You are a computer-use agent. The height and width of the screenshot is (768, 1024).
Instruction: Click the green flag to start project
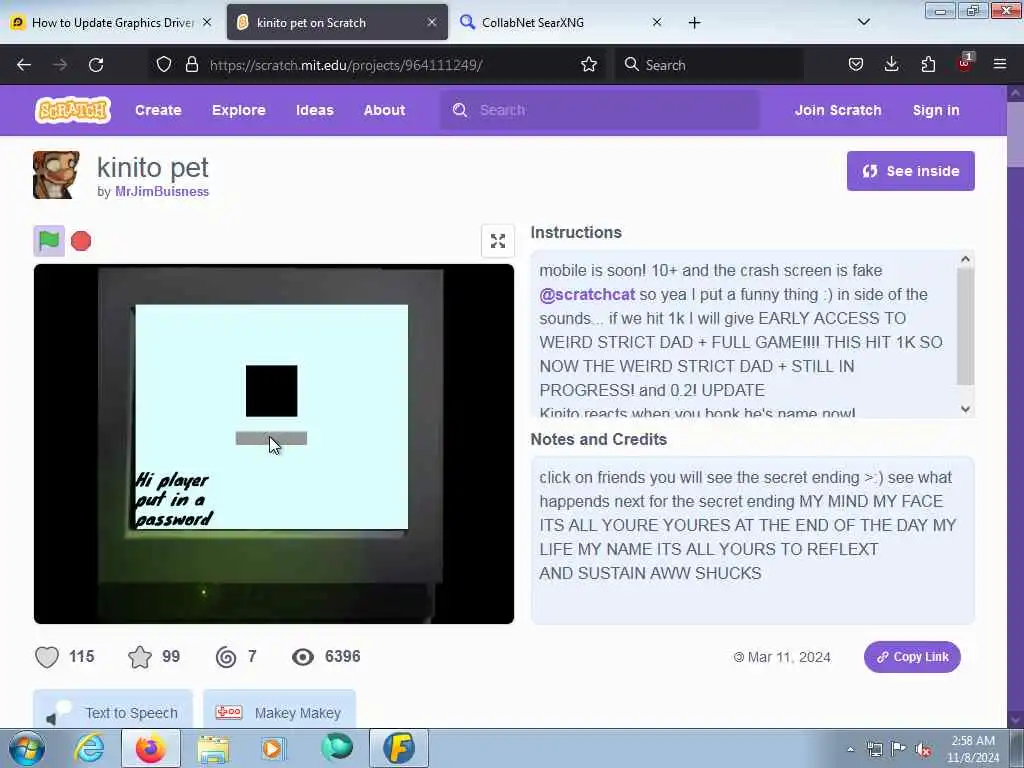click(49, 241)
